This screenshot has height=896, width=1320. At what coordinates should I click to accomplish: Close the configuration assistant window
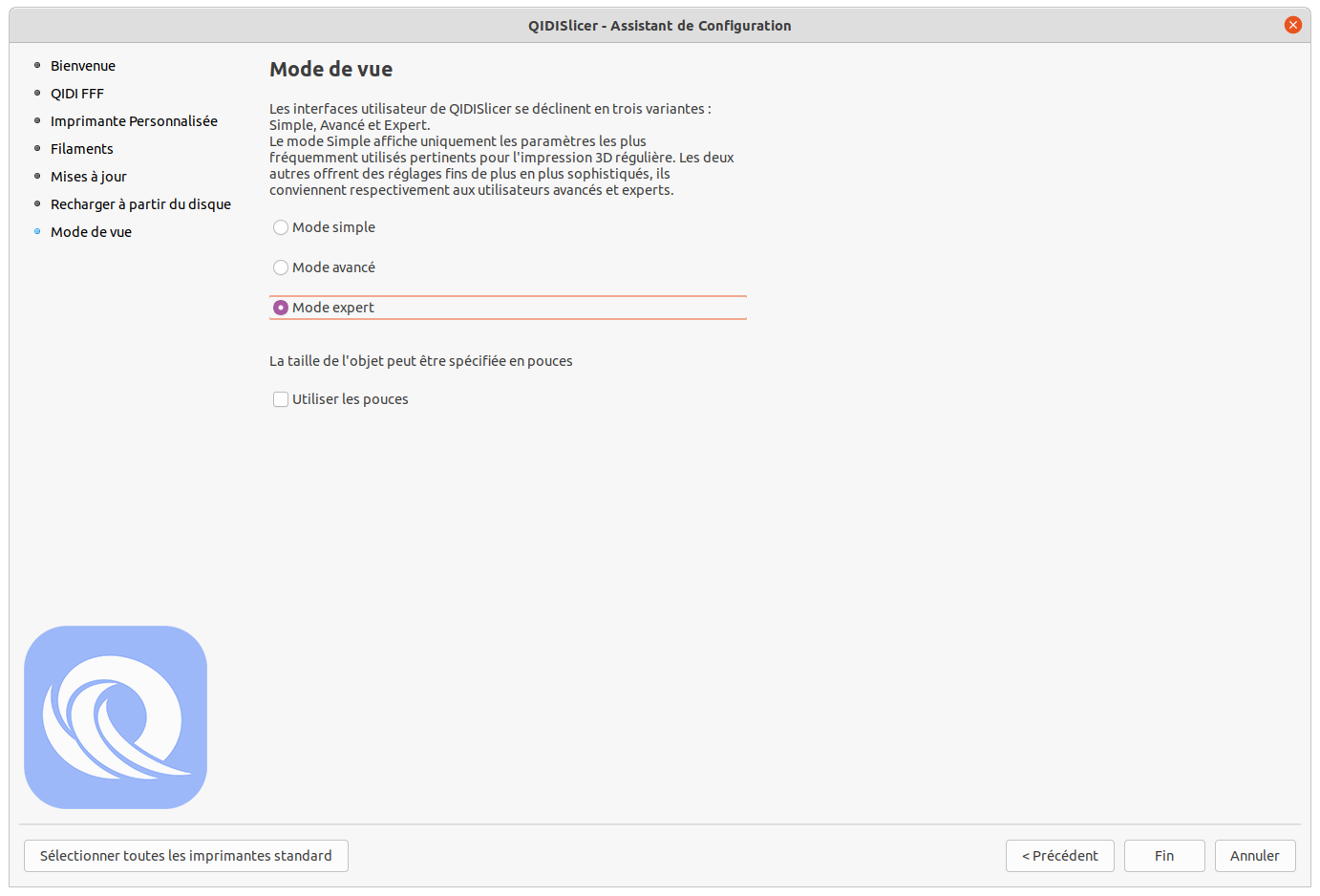pos(1292,25)
